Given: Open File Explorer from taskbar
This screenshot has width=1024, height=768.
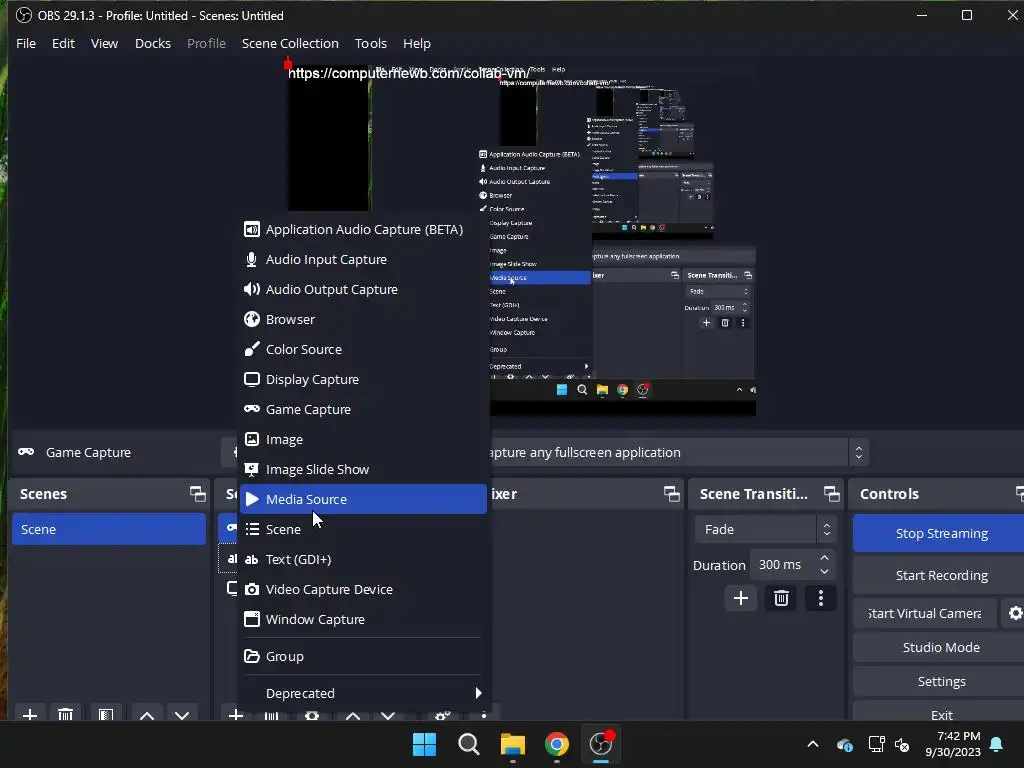Looking at the screenshot, I should click(513, 744).
